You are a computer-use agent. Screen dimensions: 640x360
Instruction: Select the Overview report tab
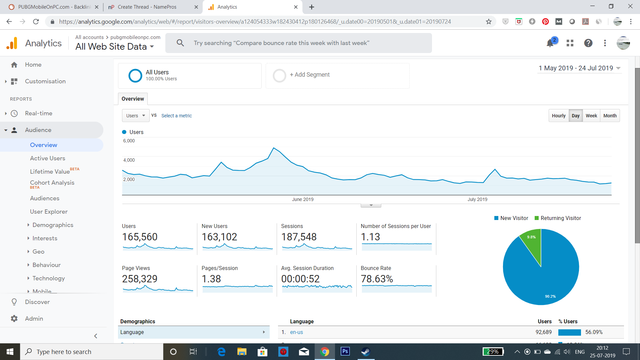click(x=133, y=99)
